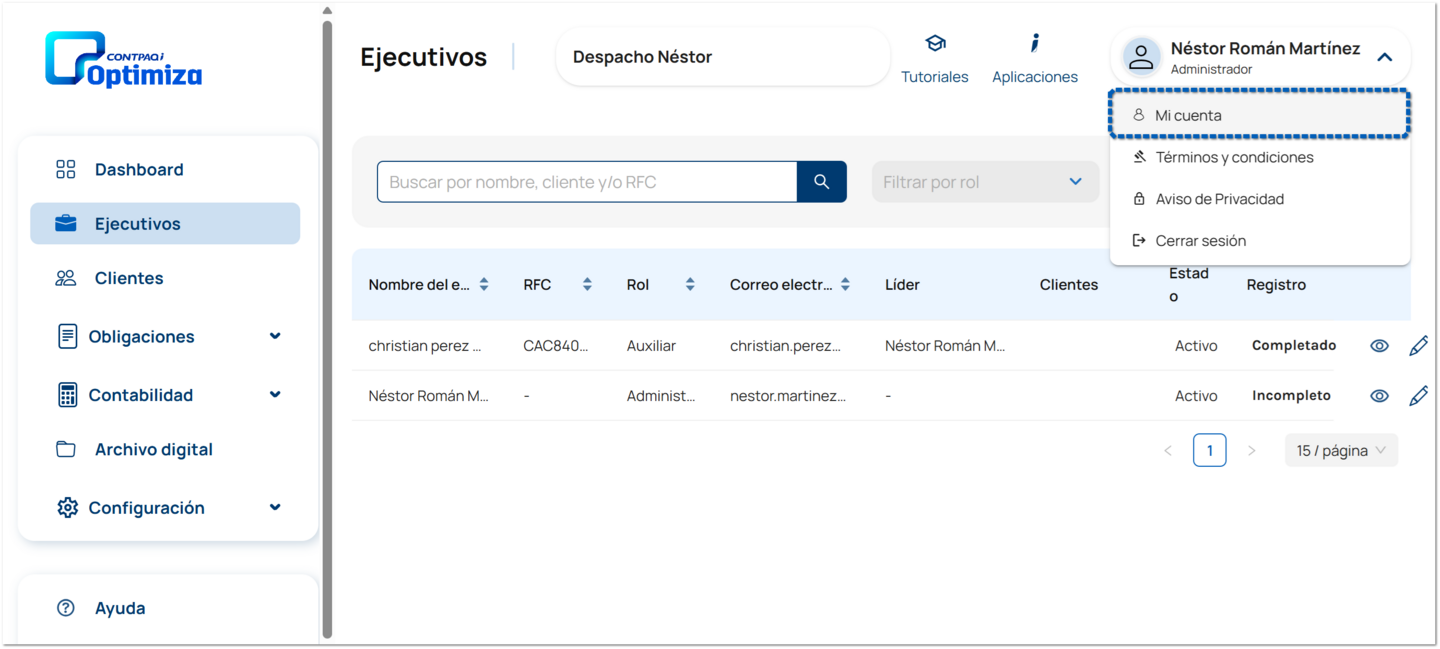1440x649 pixels.
Task: Click pencil edit icon for Néstor Román row
Action: pos(1418,396)
